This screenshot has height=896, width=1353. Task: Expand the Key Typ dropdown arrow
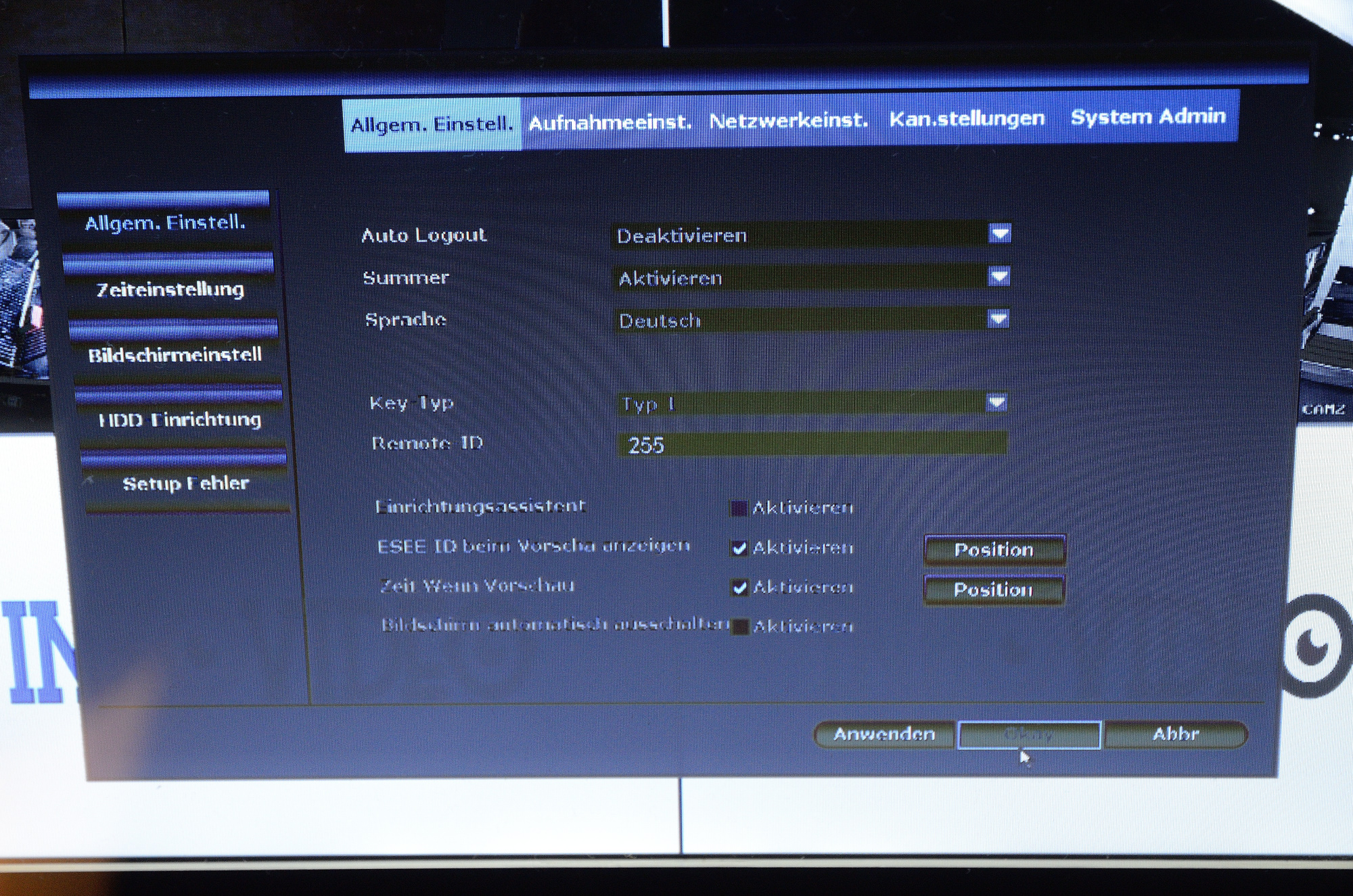(x=996, y=402)
